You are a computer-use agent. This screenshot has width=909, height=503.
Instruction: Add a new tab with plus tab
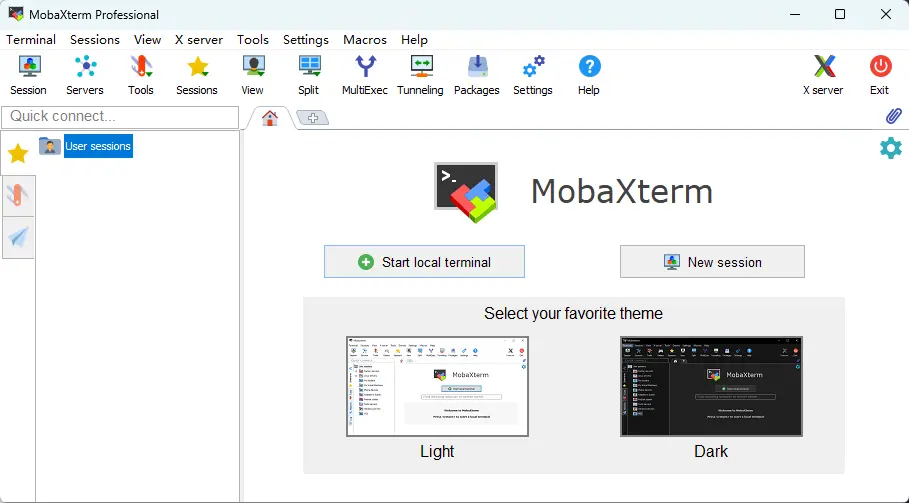point(313,118)
